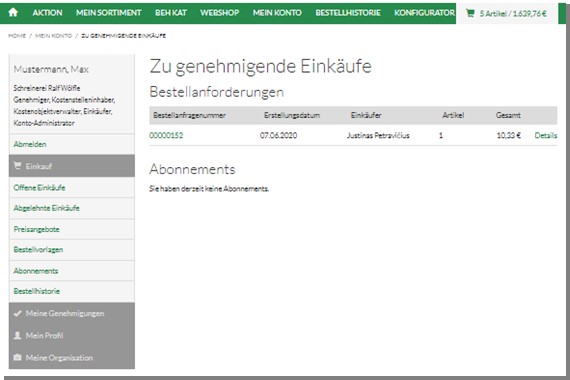Click the Einkauf cart icon in sidebar
Image resolution: width=570 pixels, height=380 pixels.
[x=17, y=166]
